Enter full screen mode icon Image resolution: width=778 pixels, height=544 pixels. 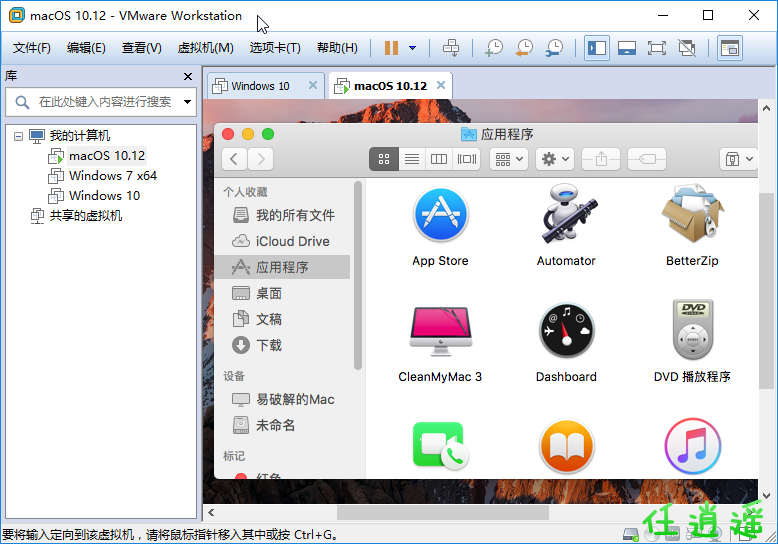[656, 48]
